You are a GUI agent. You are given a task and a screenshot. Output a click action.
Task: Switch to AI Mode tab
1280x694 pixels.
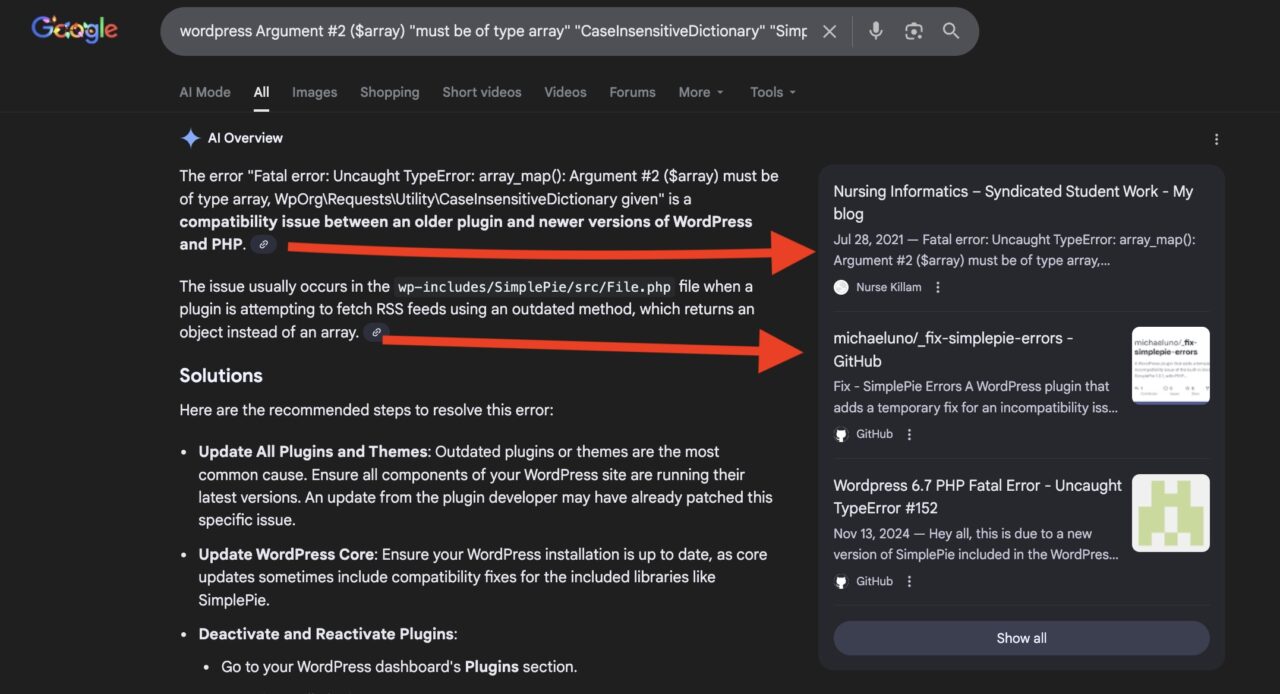tap(205, 92)
